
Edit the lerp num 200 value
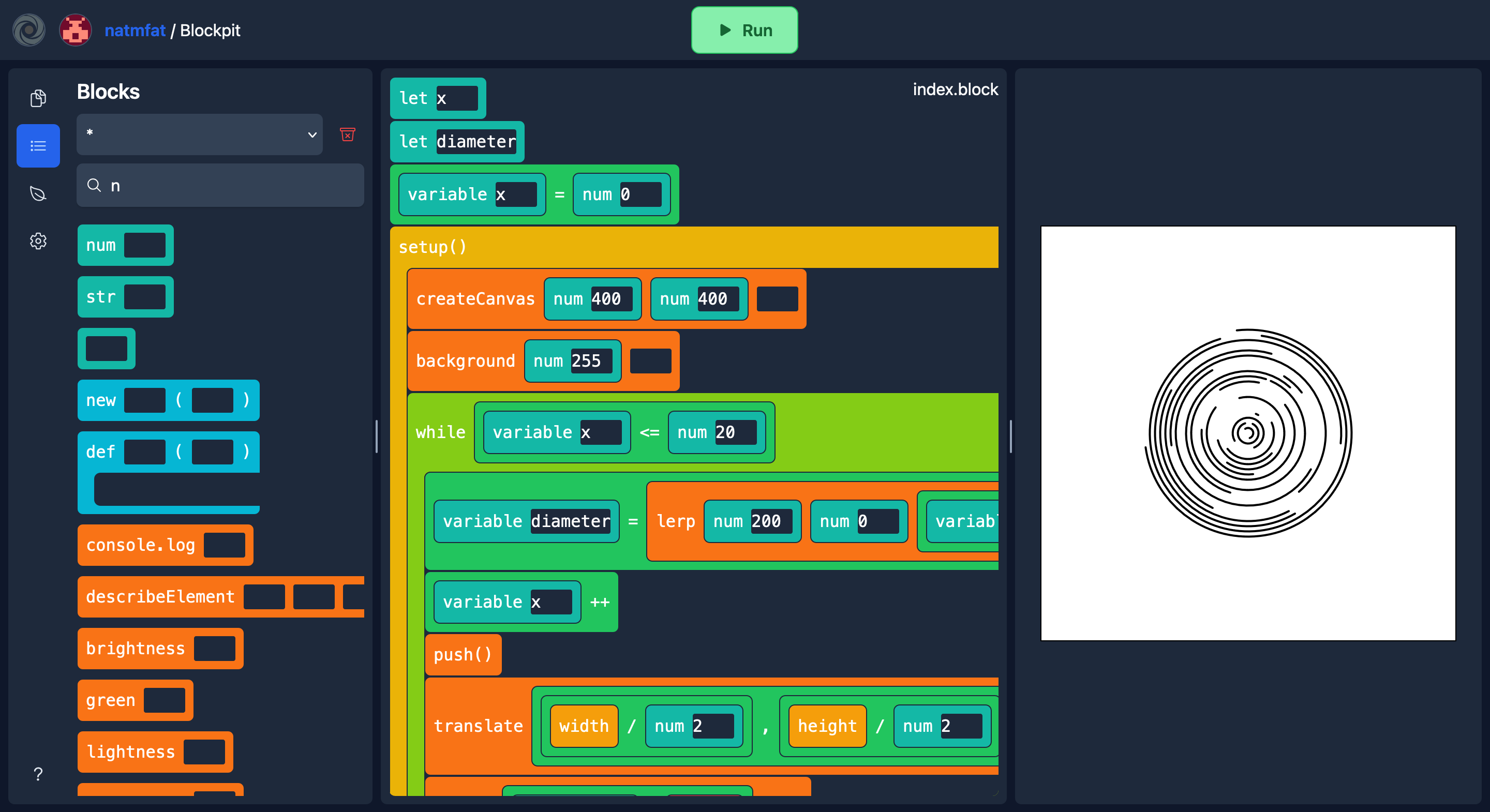(x=771, y=522)
